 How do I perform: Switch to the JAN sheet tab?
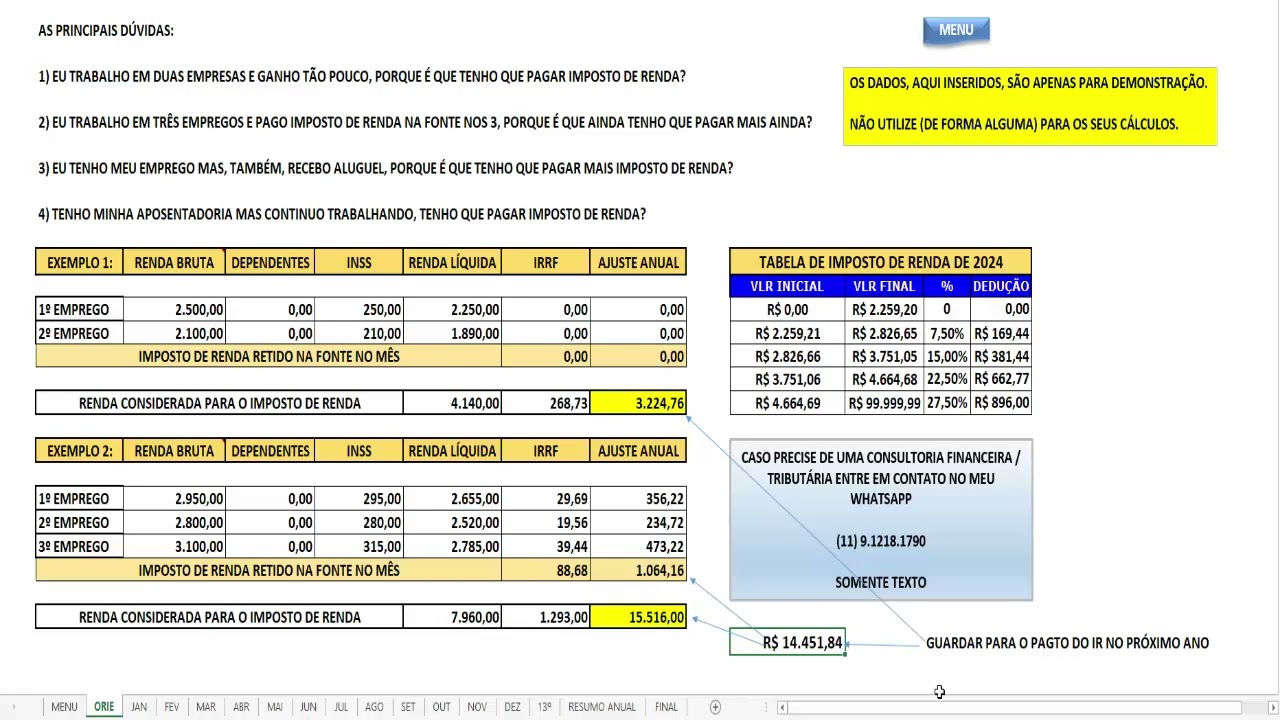pos(139,707)
